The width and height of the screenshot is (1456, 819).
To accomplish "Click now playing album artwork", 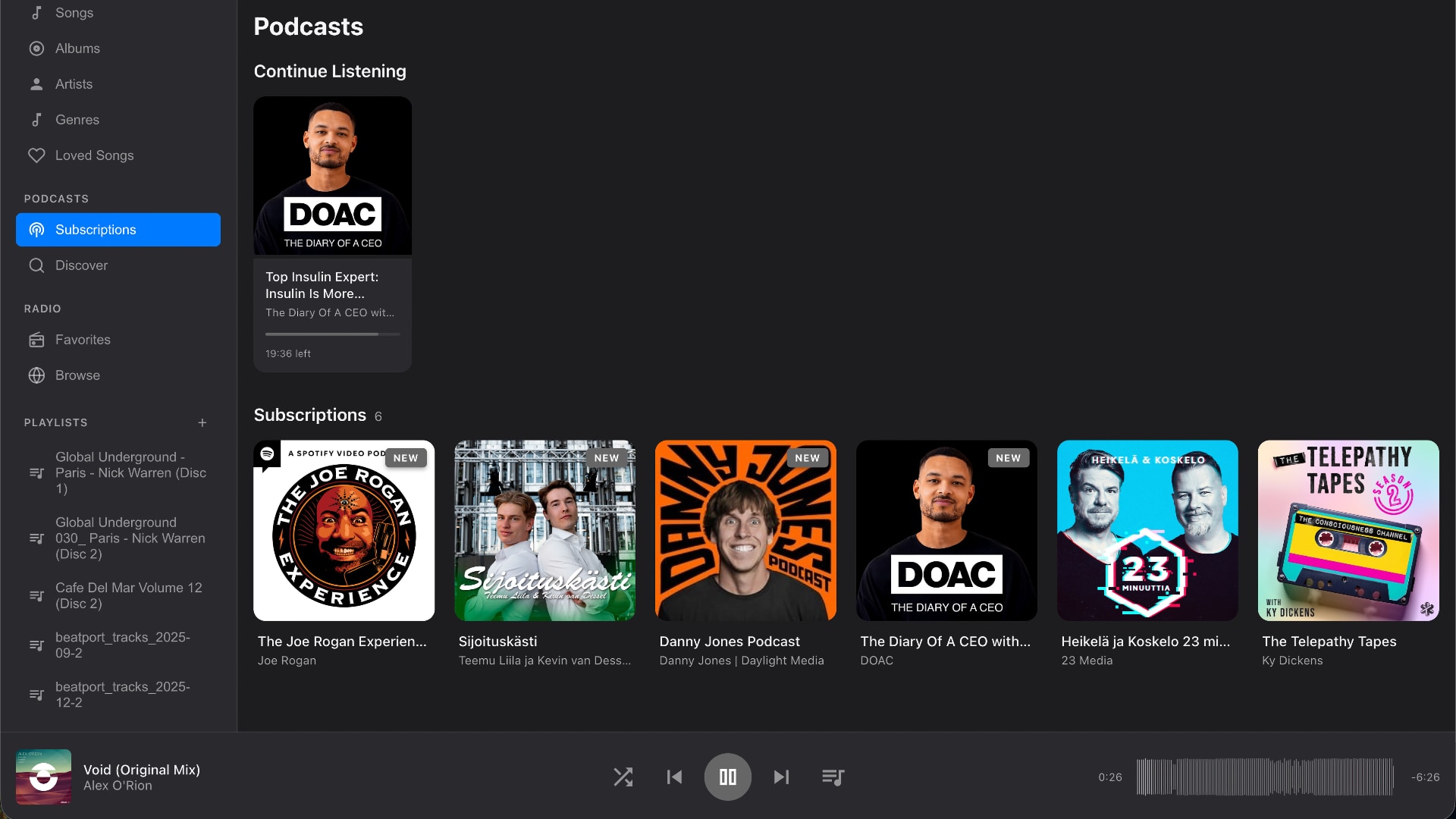I will pos(43,777).
